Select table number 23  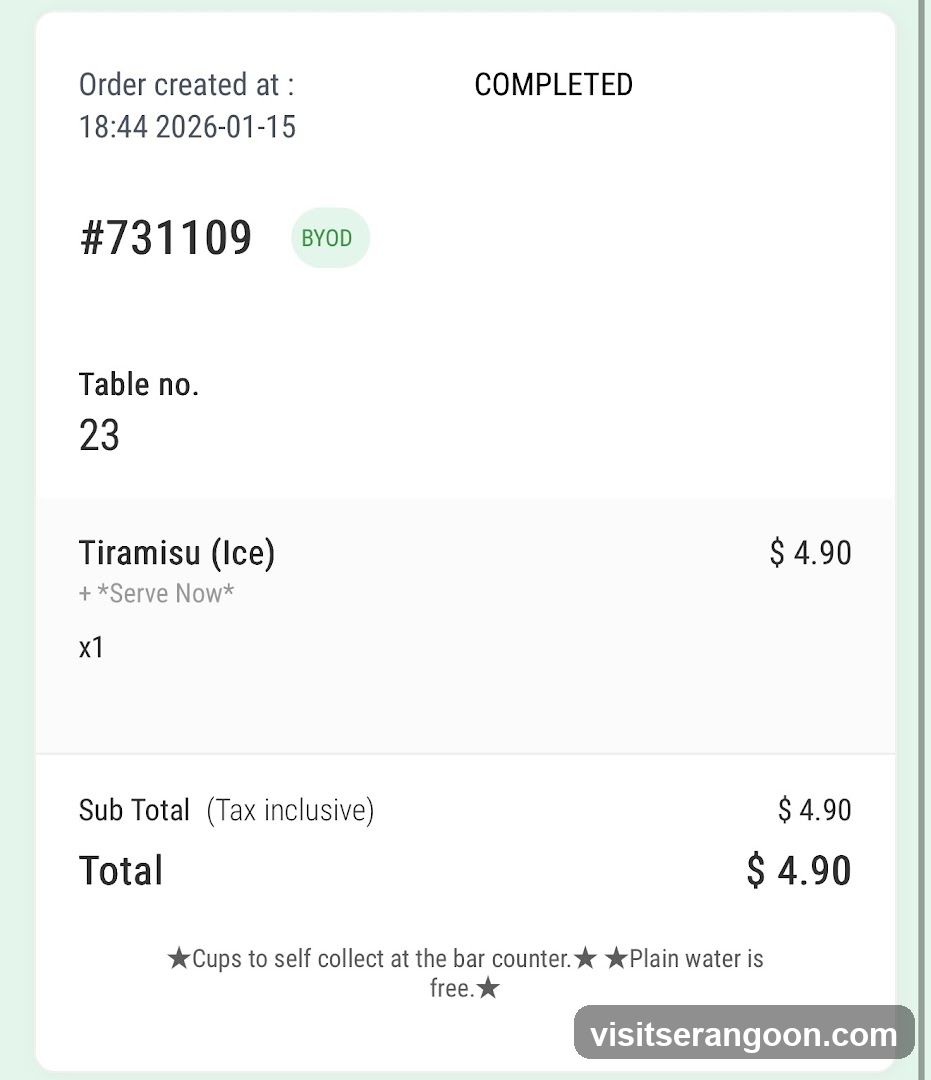[99, 435]
